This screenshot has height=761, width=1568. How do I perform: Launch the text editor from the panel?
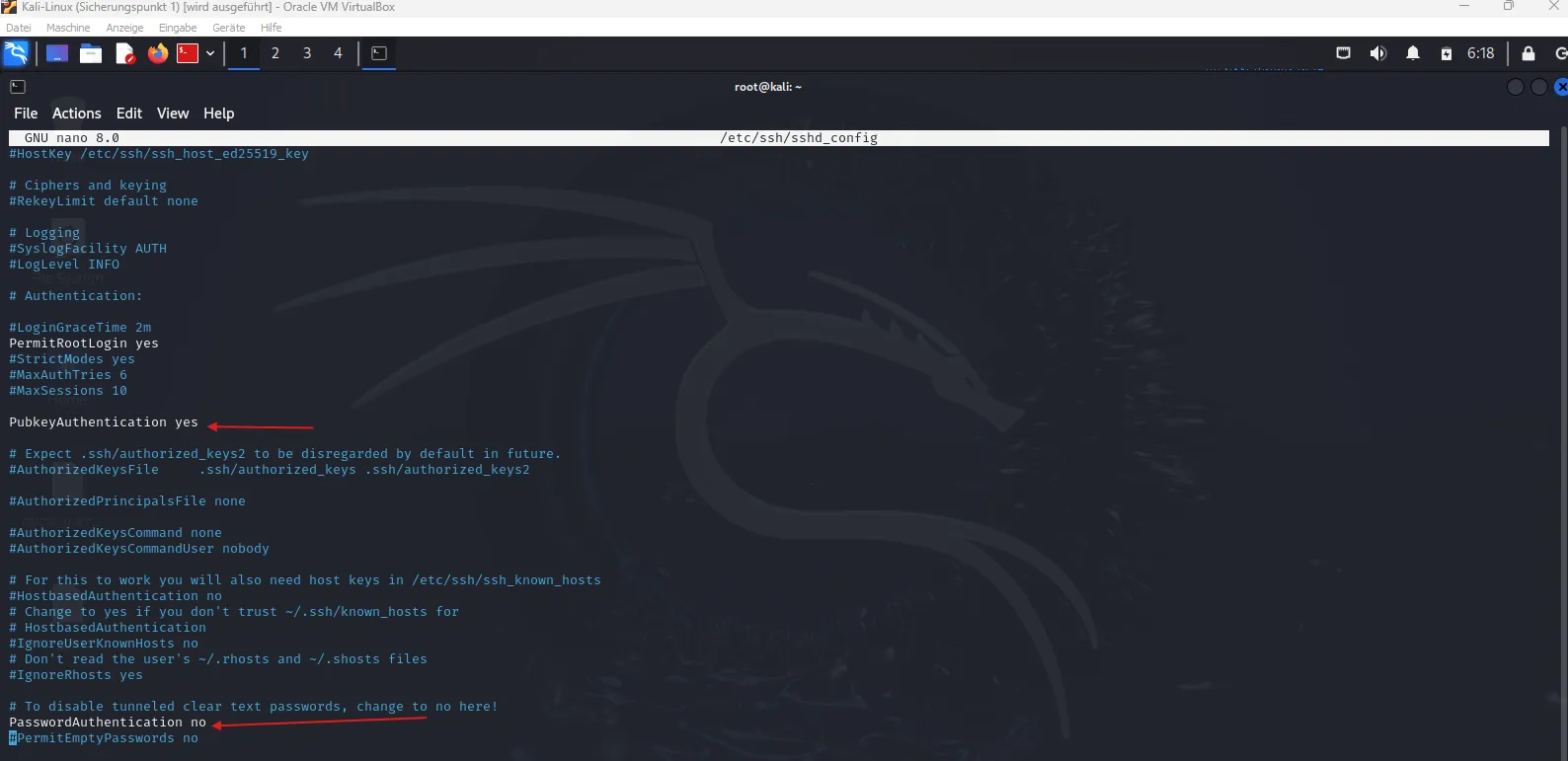124,53
